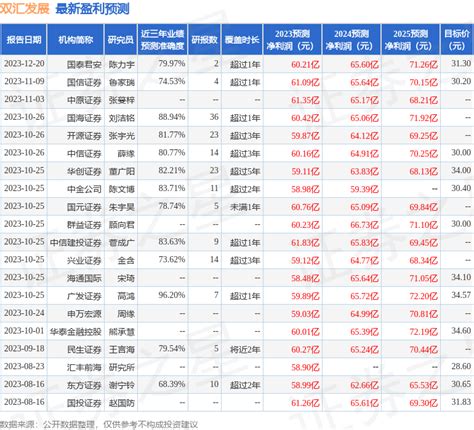Select the '报告日期' column header
The height and width of the screenshot is (430, 474).
point(24,40)
